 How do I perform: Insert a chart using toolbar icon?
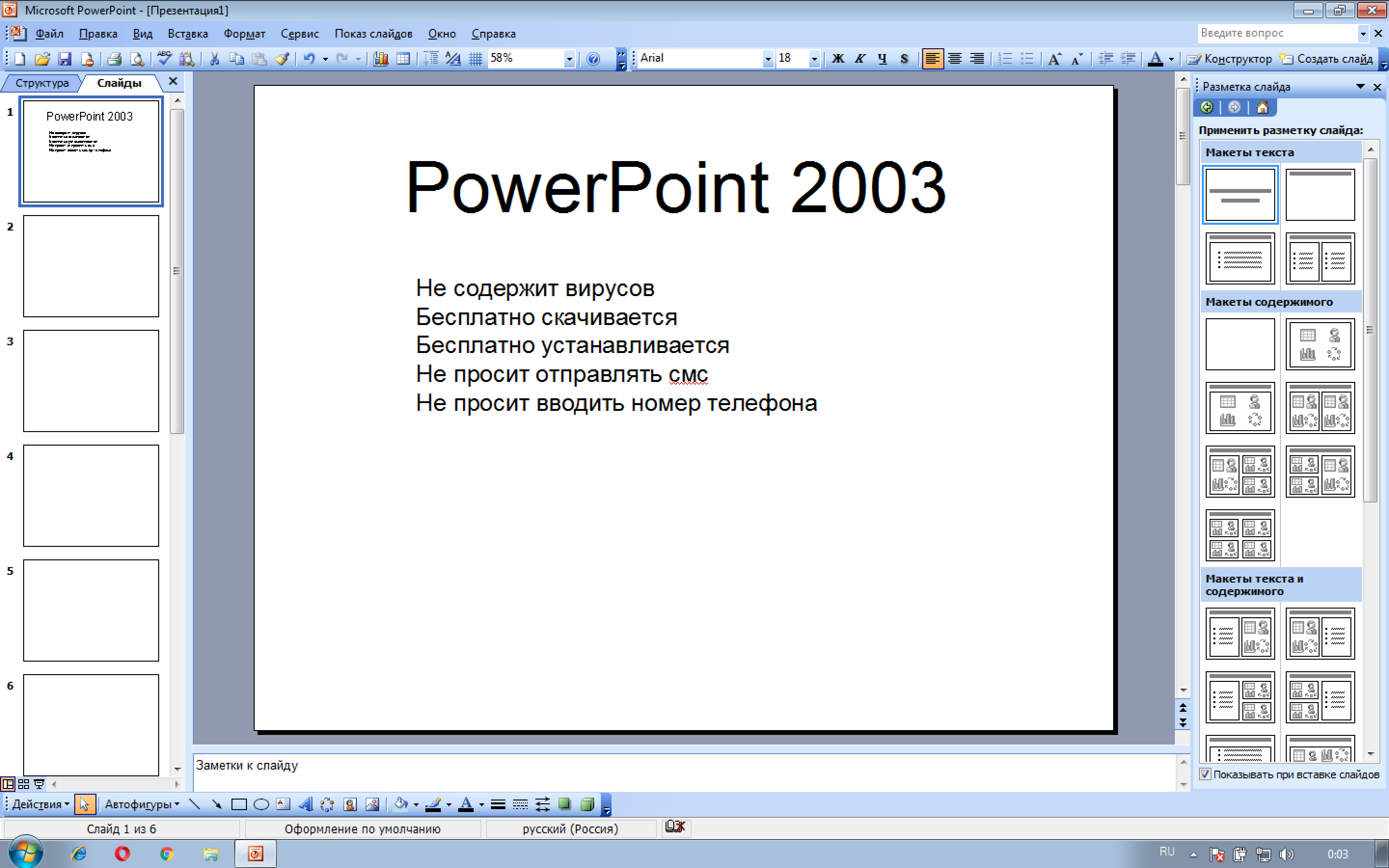(381, 58)
